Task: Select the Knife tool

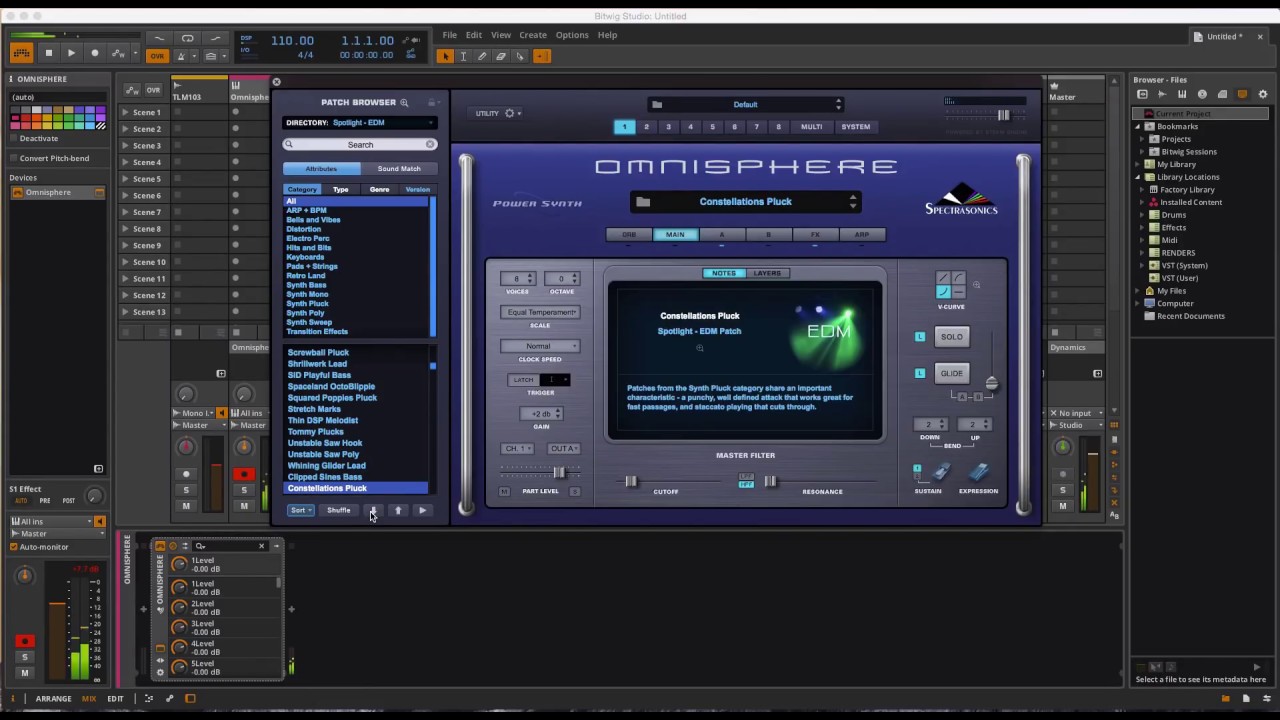Action: click(520, 56)
